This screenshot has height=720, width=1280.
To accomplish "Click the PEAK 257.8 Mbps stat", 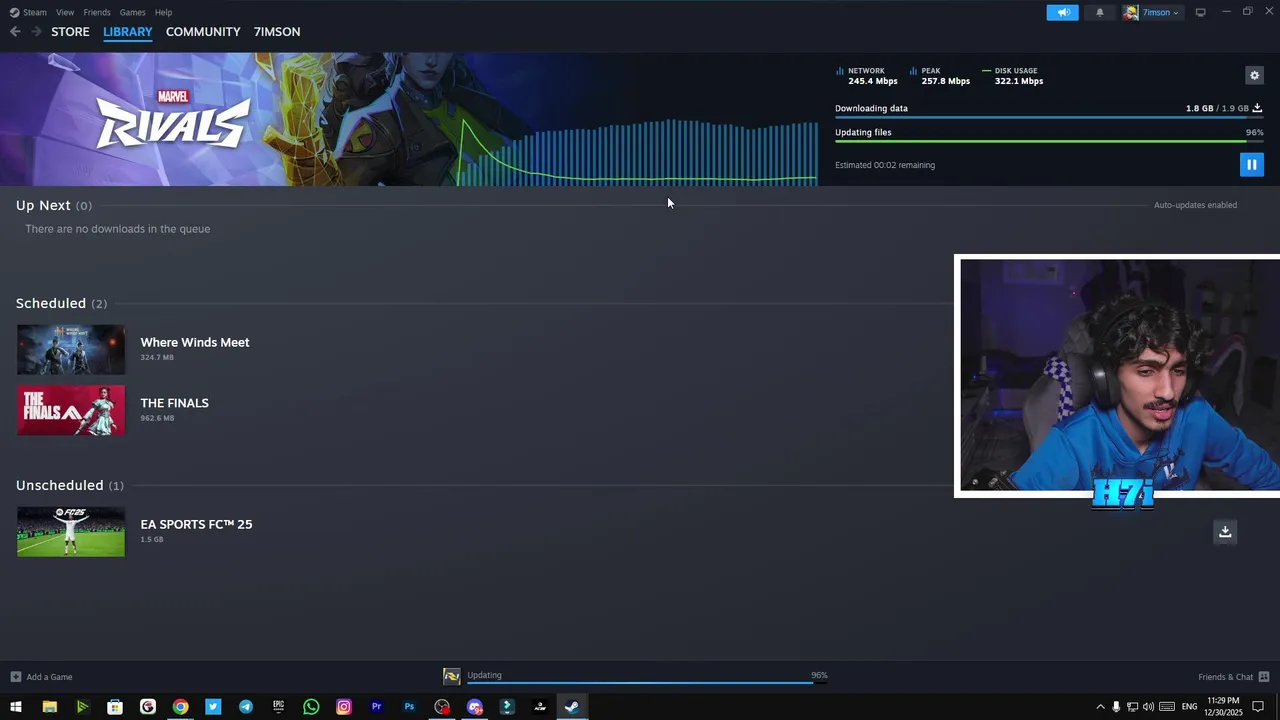I will (x=940, y=76).
